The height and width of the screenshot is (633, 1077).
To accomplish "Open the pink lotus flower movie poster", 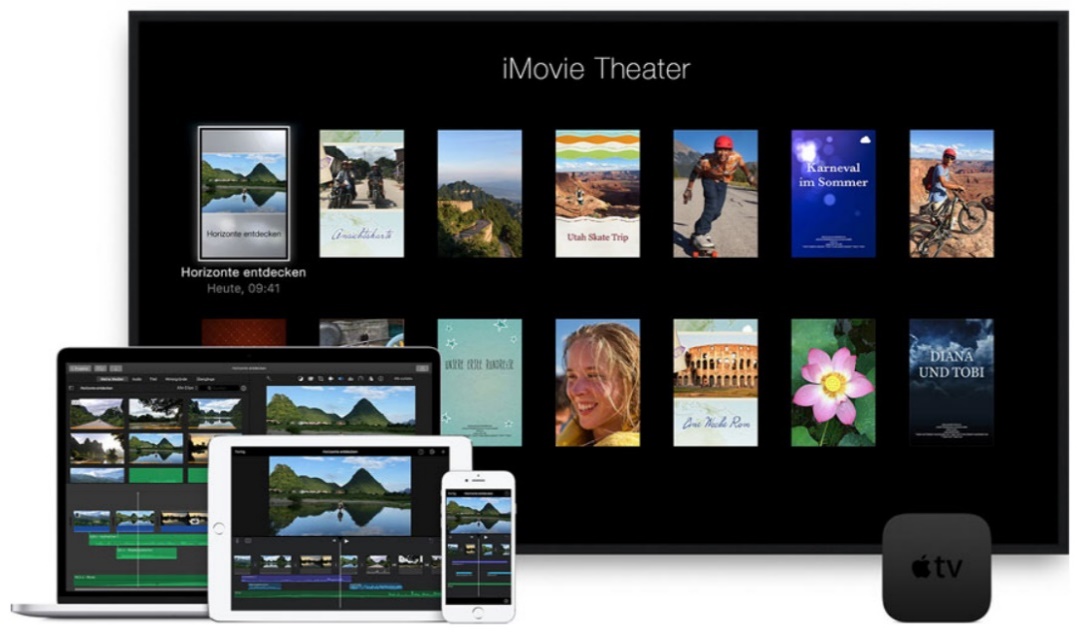I will tap(833, 382).
